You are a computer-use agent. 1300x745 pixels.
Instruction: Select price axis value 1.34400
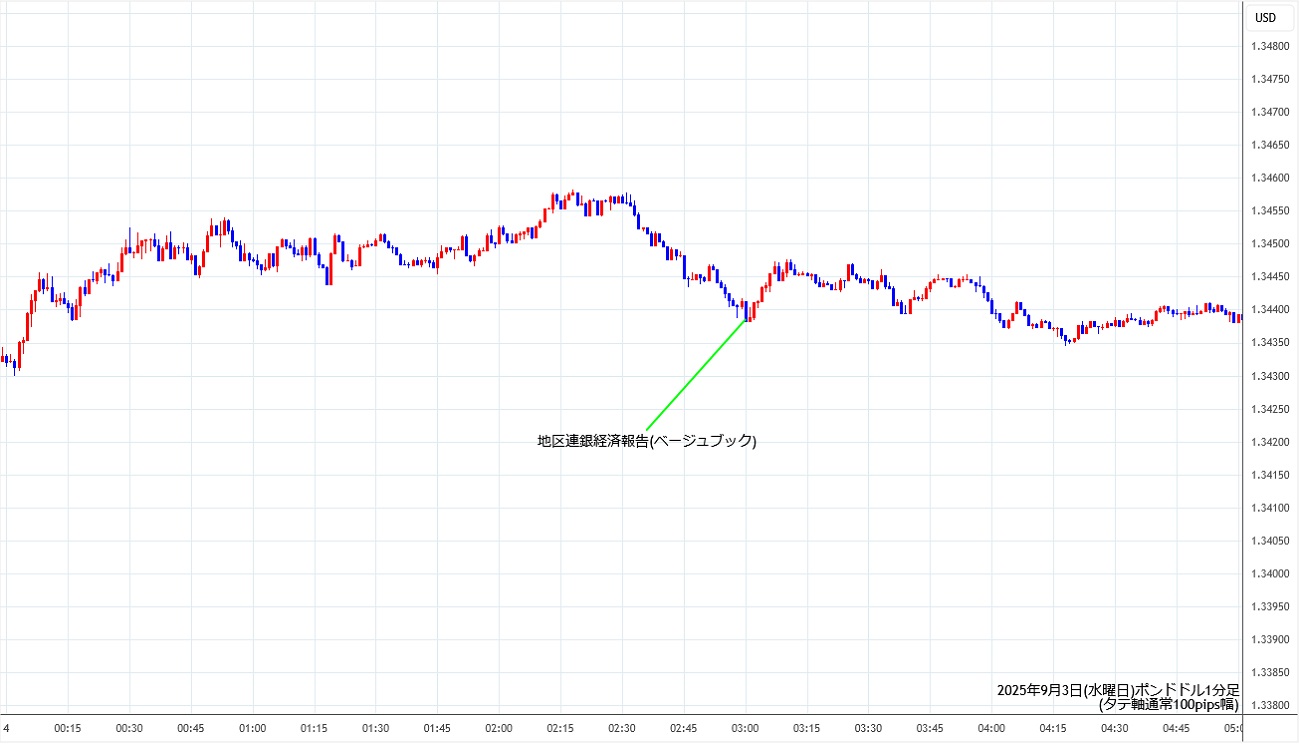click(1269, 310)
